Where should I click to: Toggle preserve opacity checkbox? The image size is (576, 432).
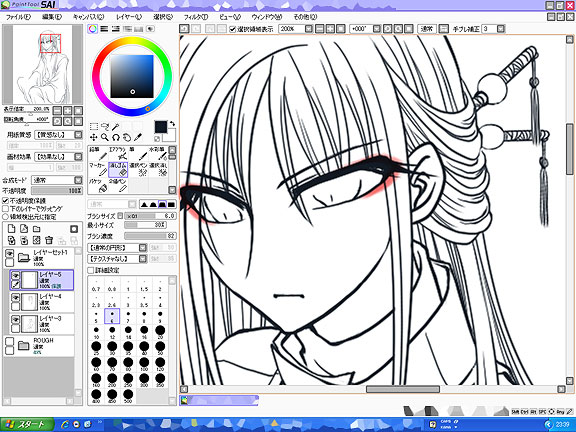tap(6, 201)
